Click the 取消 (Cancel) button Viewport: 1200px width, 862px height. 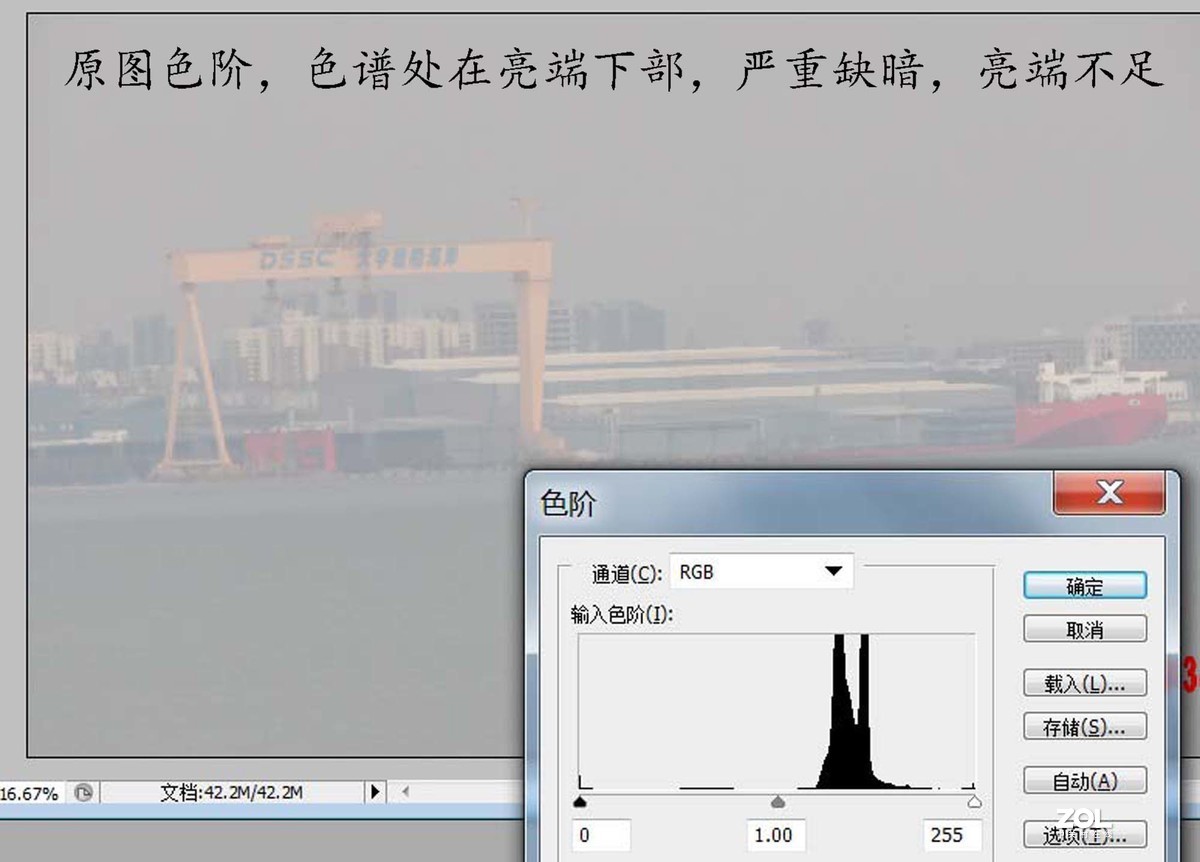tap(1084, 628)
